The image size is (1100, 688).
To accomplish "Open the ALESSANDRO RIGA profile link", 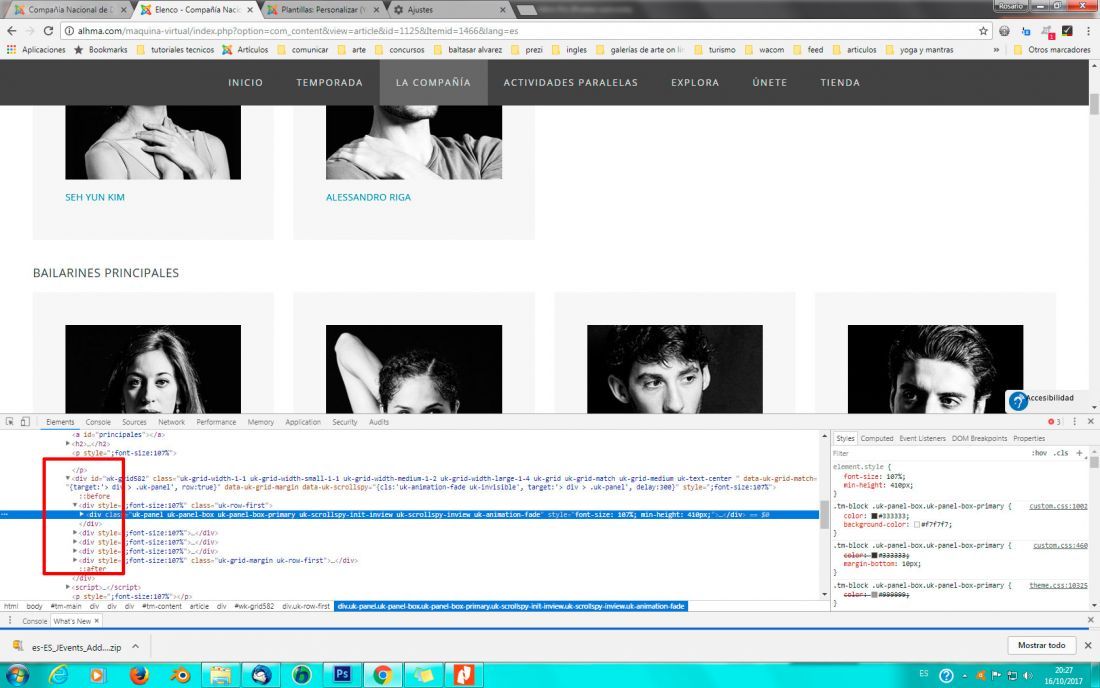I will [x=368, y=198].
